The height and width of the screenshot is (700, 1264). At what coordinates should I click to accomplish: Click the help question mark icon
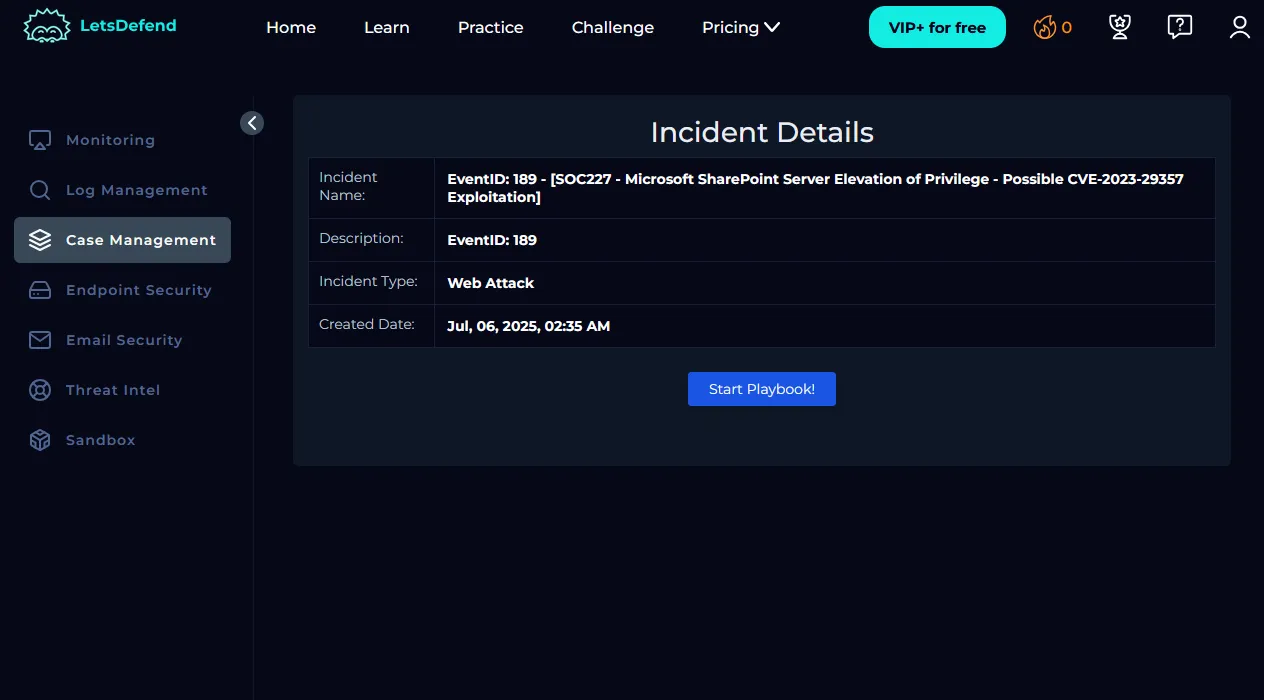[1180, 27]
